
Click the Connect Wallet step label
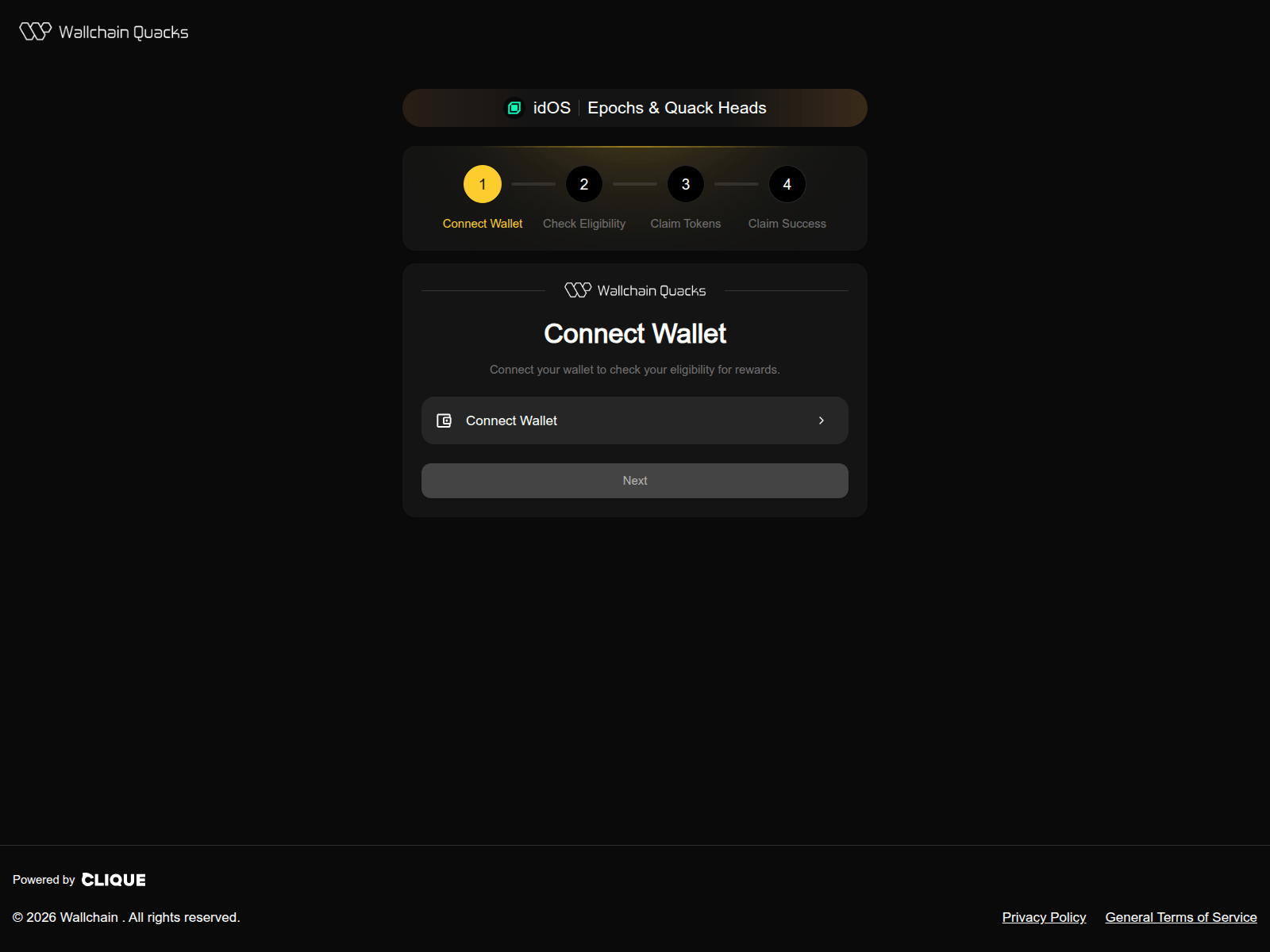tap(482, 223)
